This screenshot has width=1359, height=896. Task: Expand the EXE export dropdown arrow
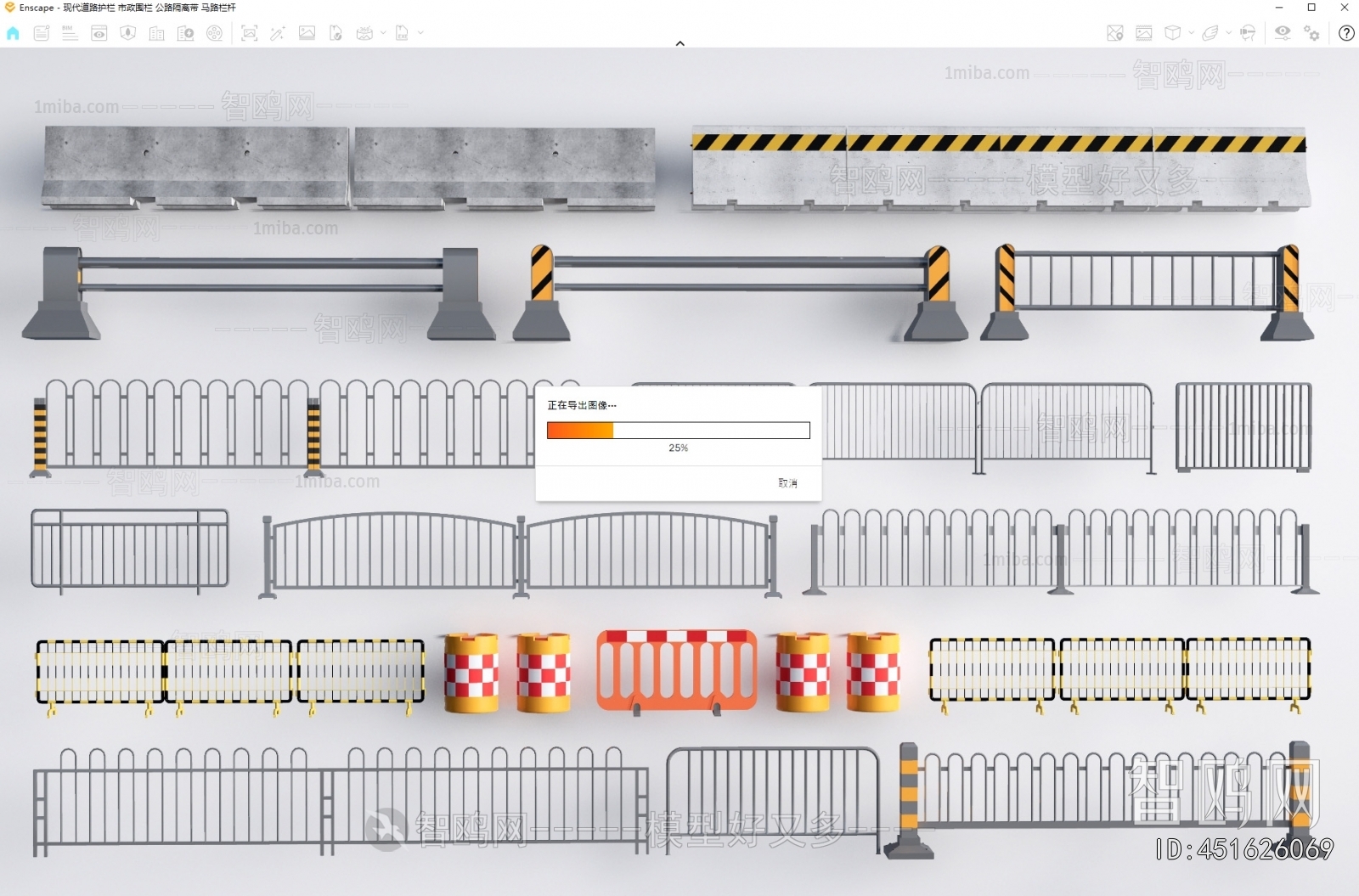(420, 33)
